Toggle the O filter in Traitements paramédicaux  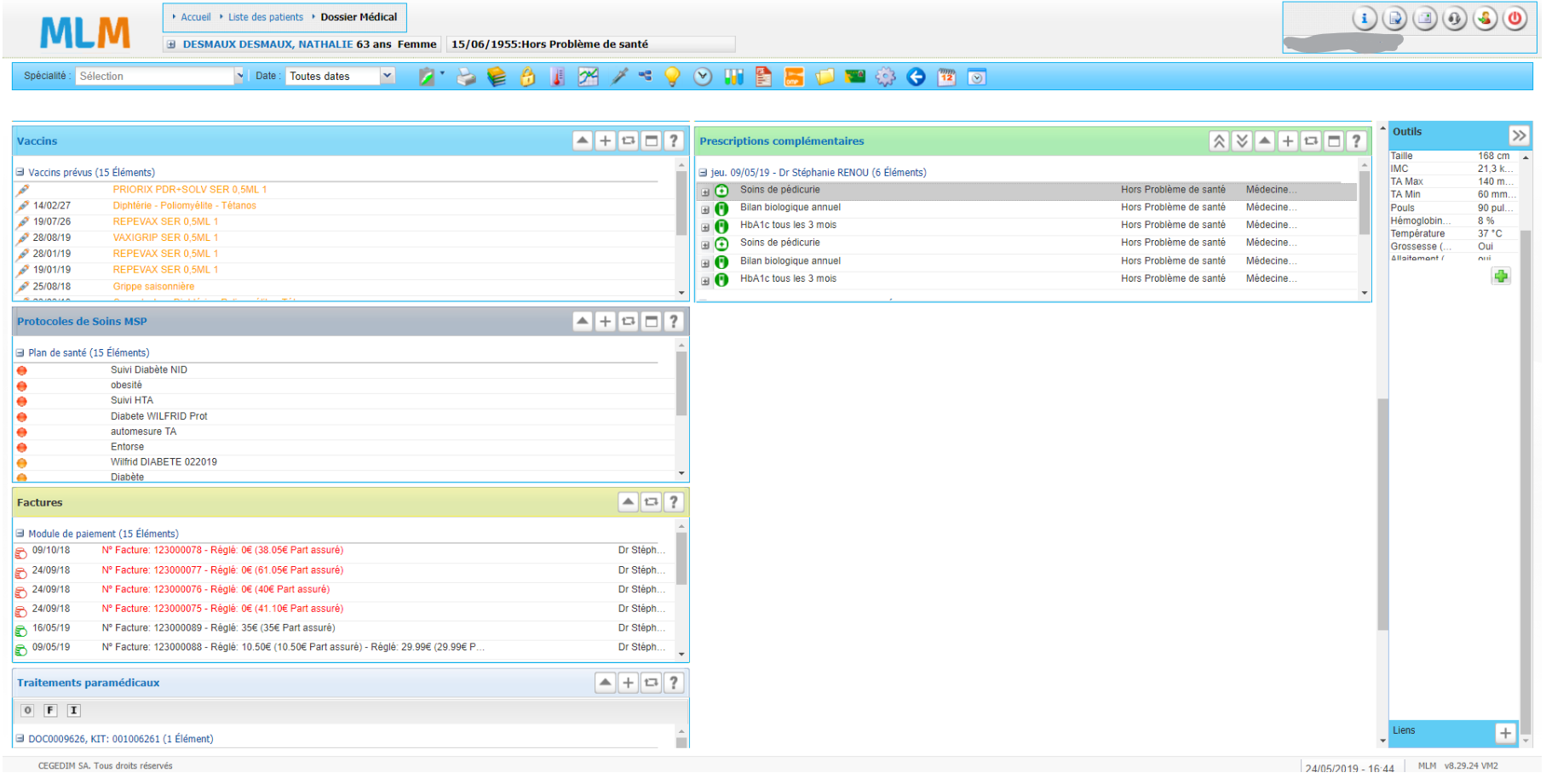(x=27, y=711)
